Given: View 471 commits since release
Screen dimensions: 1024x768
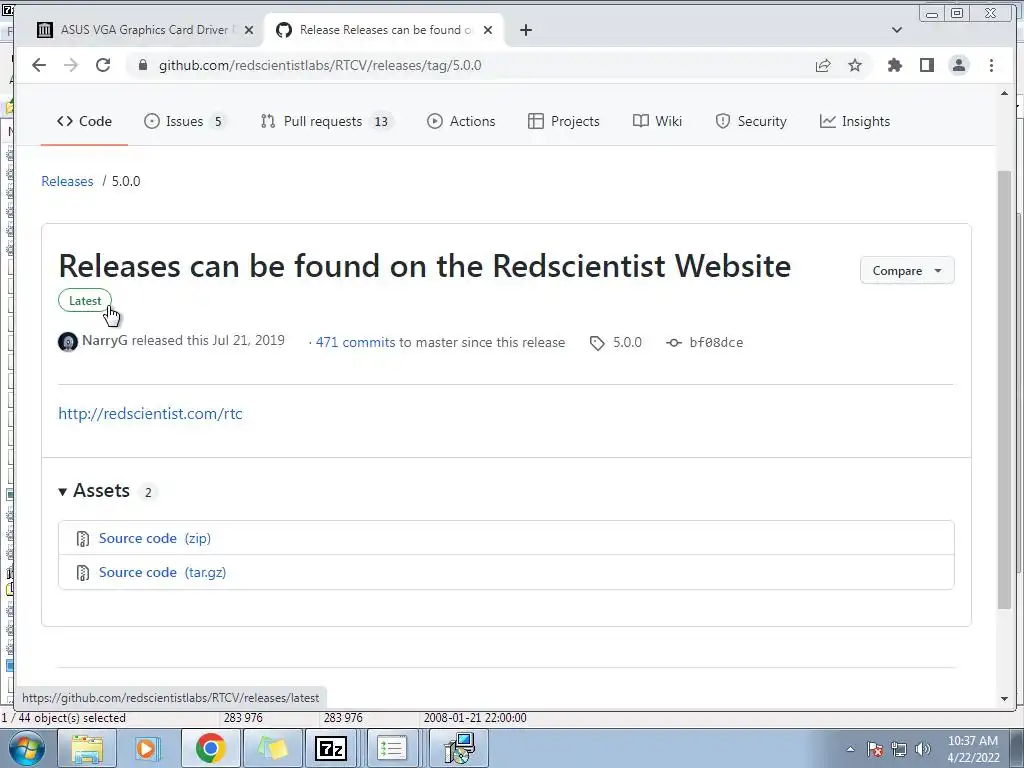Looking at the screenshot, I should [x=355, y=342].
